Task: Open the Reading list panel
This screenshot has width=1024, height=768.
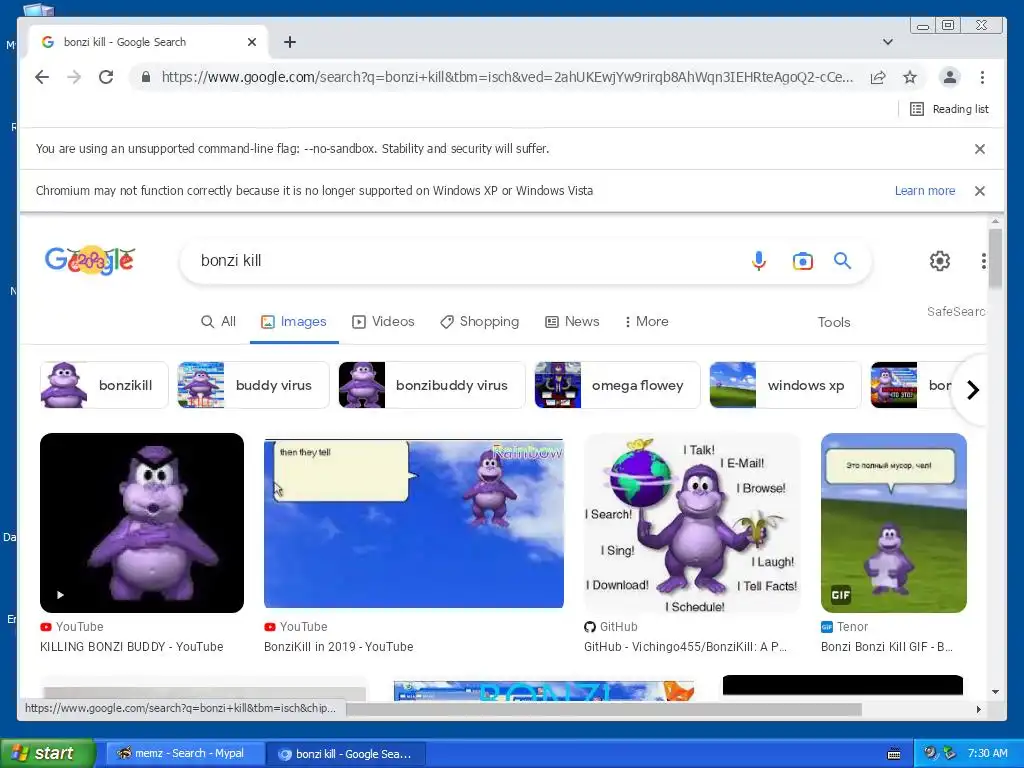Action: (x=949, y=109)
